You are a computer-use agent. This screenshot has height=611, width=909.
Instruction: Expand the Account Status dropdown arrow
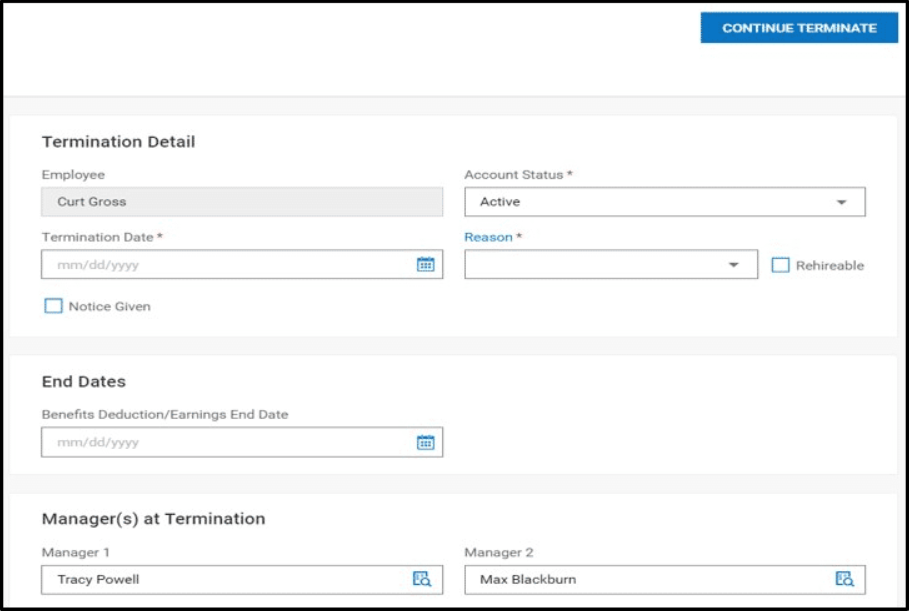click(x=841, y=202)
